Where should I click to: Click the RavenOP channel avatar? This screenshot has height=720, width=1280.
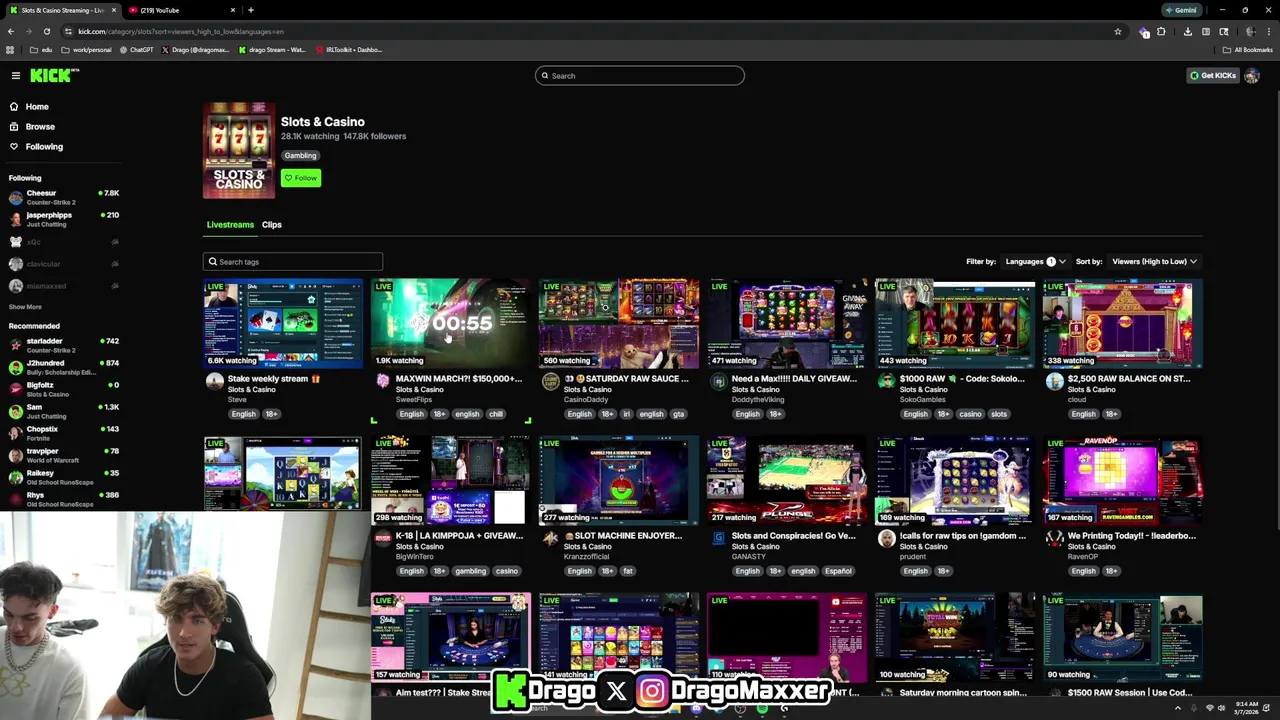(1054, 538)
